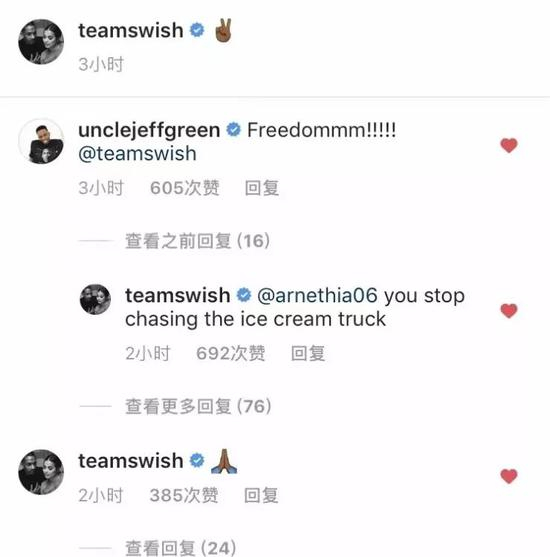Open teamswish avatar in top post caption

point(41,42)
